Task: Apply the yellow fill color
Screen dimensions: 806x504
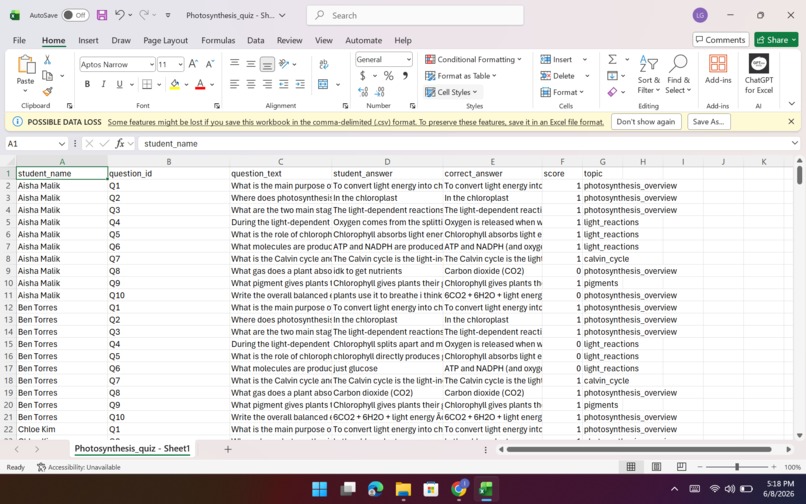Action: [x=175, y=84]
